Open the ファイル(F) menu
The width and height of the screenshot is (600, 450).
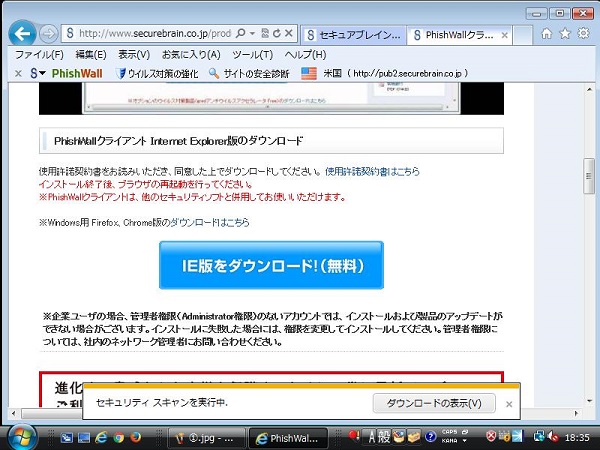click(39, 55)
